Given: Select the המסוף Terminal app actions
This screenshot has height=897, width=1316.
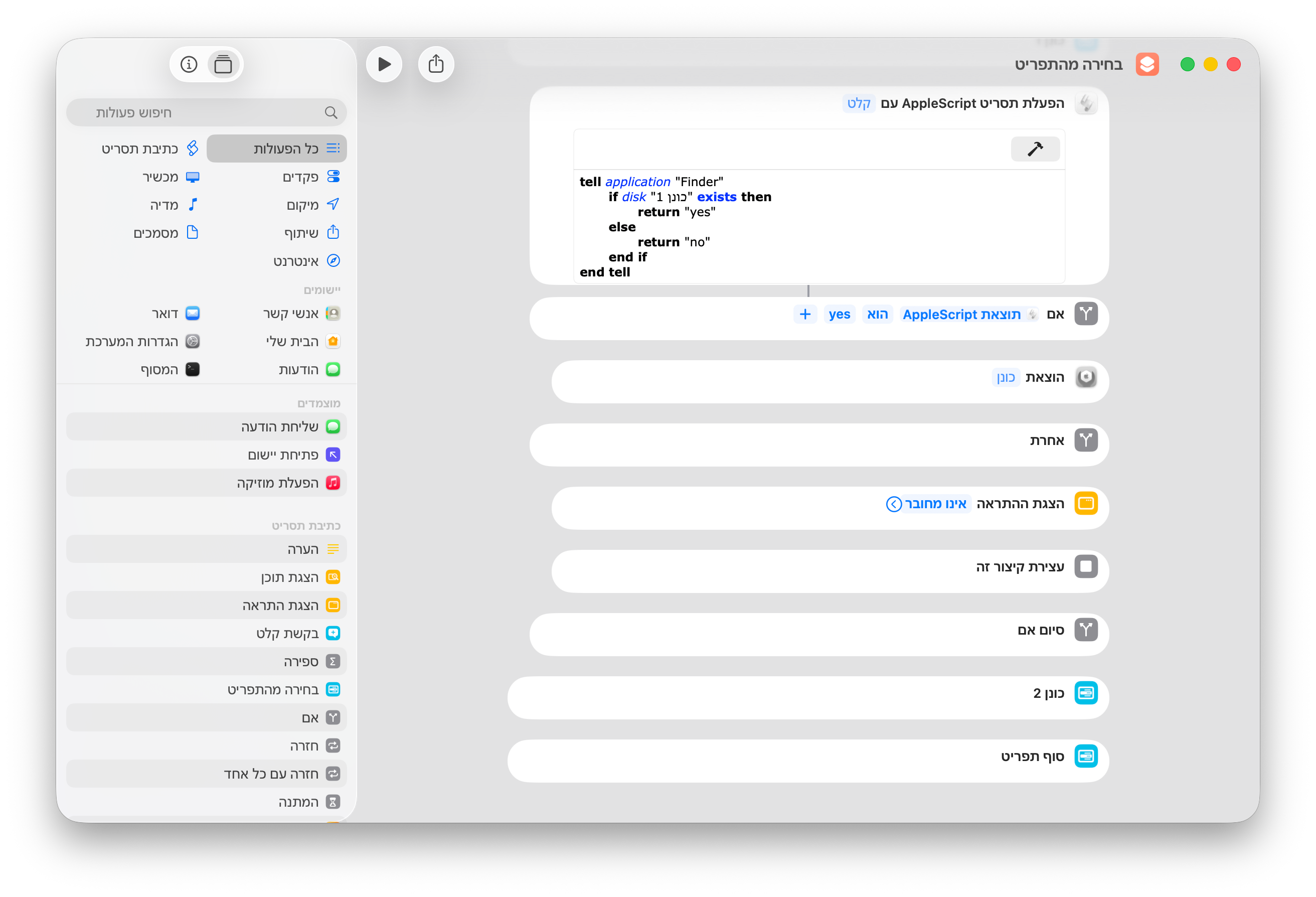Looking at the screenshot, I should click(170, 370).
